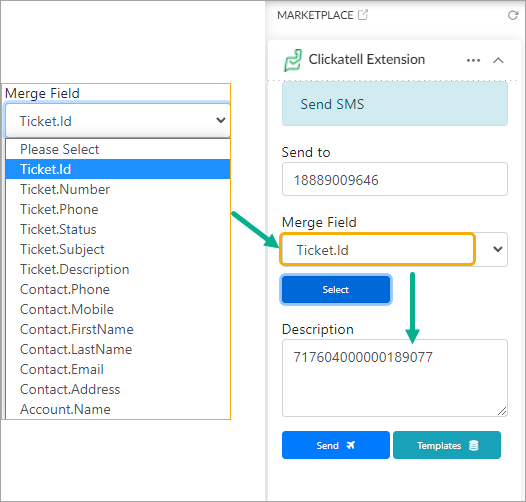The image size is (526, 502).
Task: Open the three-dots extension options
Action: 473,60
